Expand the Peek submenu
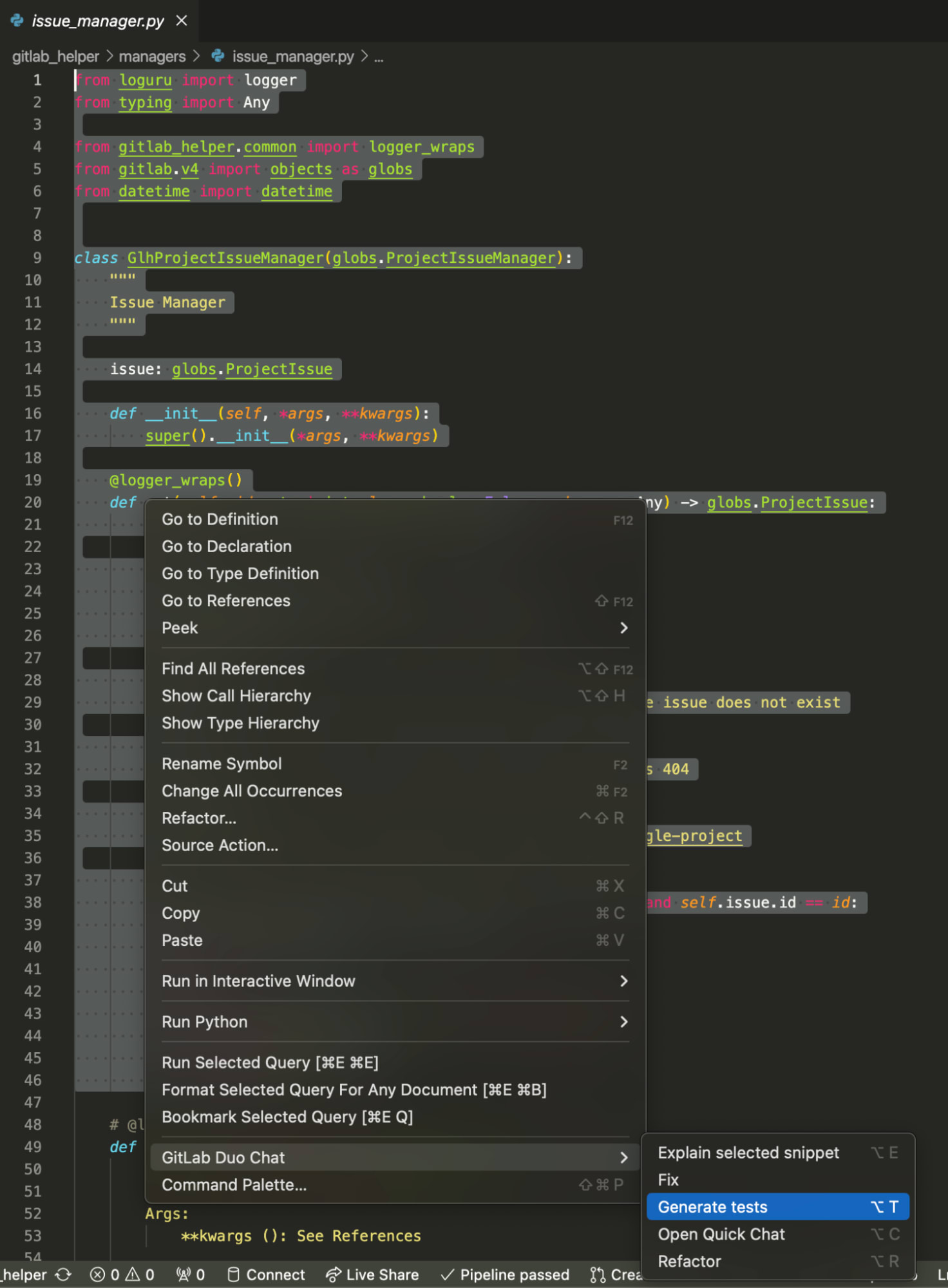Viewport: 948px width, 1288px height. point(395,628)
